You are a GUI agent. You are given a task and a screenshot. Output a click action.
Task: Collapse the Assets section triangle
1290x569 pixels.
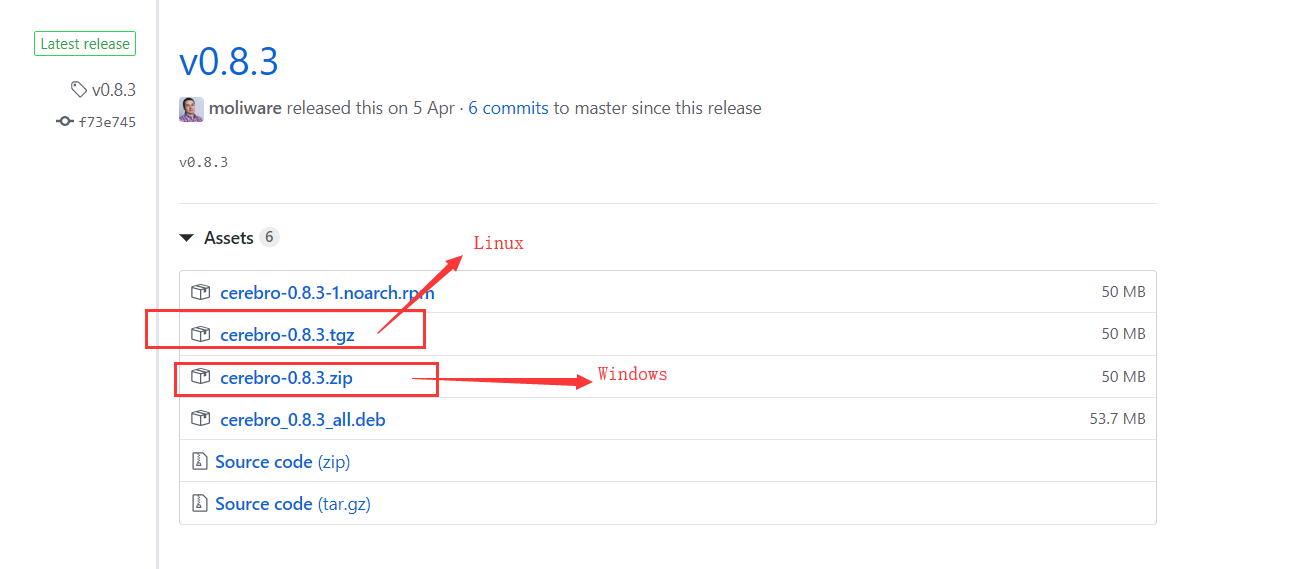[x=186, y=238]
